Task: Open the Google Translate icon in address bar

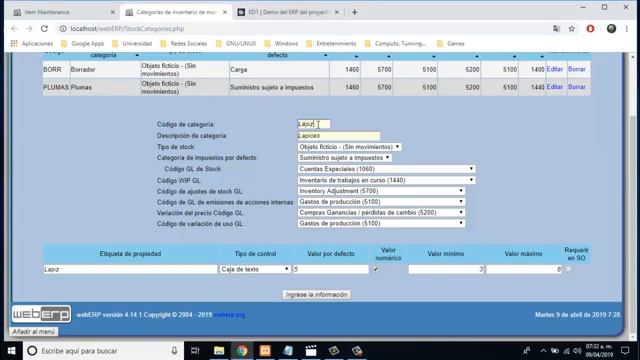Action: 556,29
